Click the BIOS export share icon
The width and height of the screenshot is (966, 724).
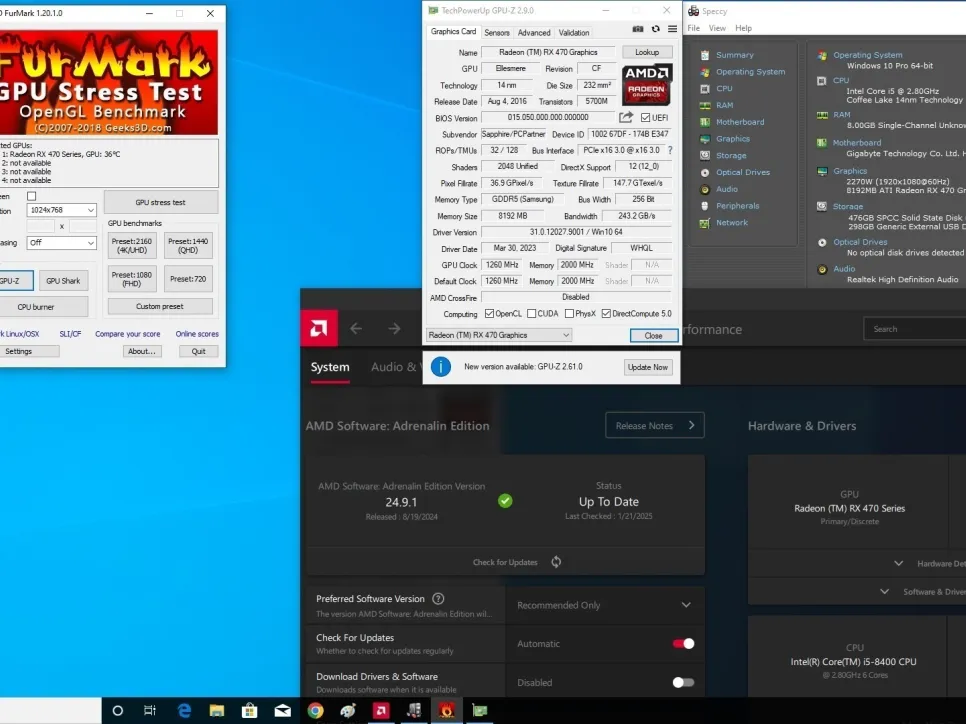pos(626,117)
